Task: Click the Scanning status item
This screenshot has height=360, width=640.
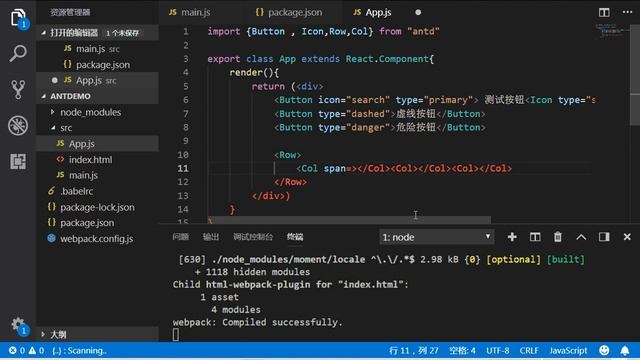Action: click(x=80, y=350)
